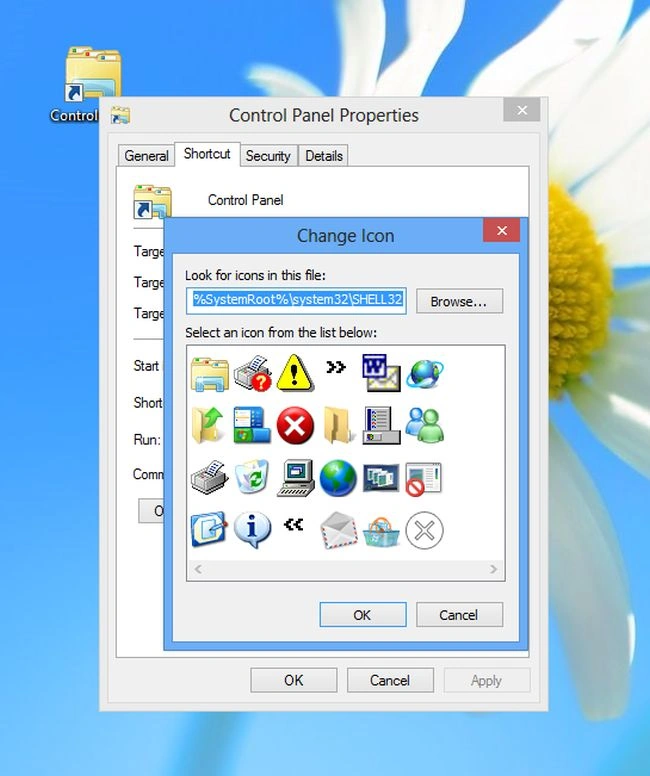Choose the computer tower with list icon
This screenshot has height=776, width=650.
[x=381, y=425]
